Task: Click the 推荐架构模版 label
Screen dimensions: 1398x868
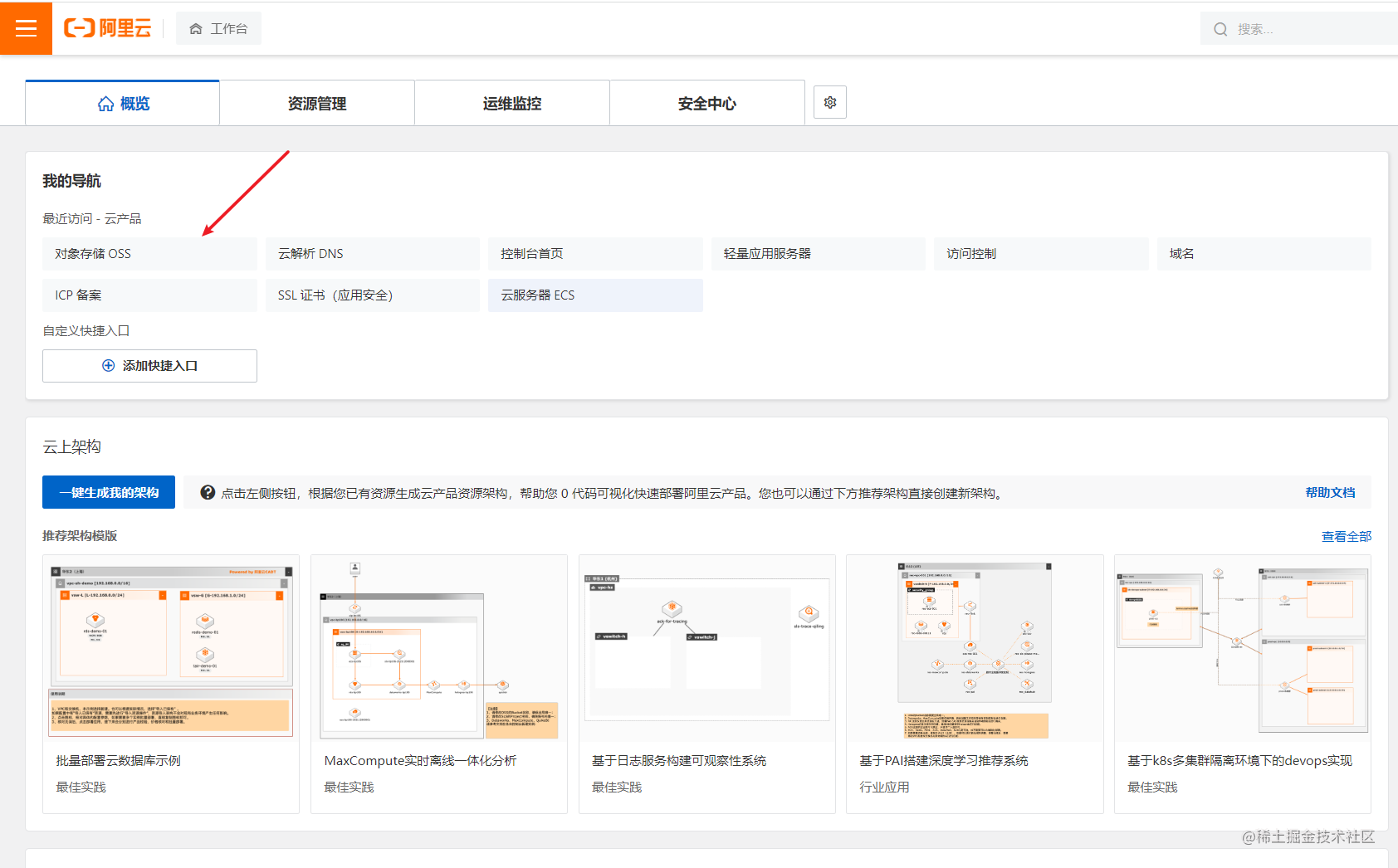Action: point(80,536)
